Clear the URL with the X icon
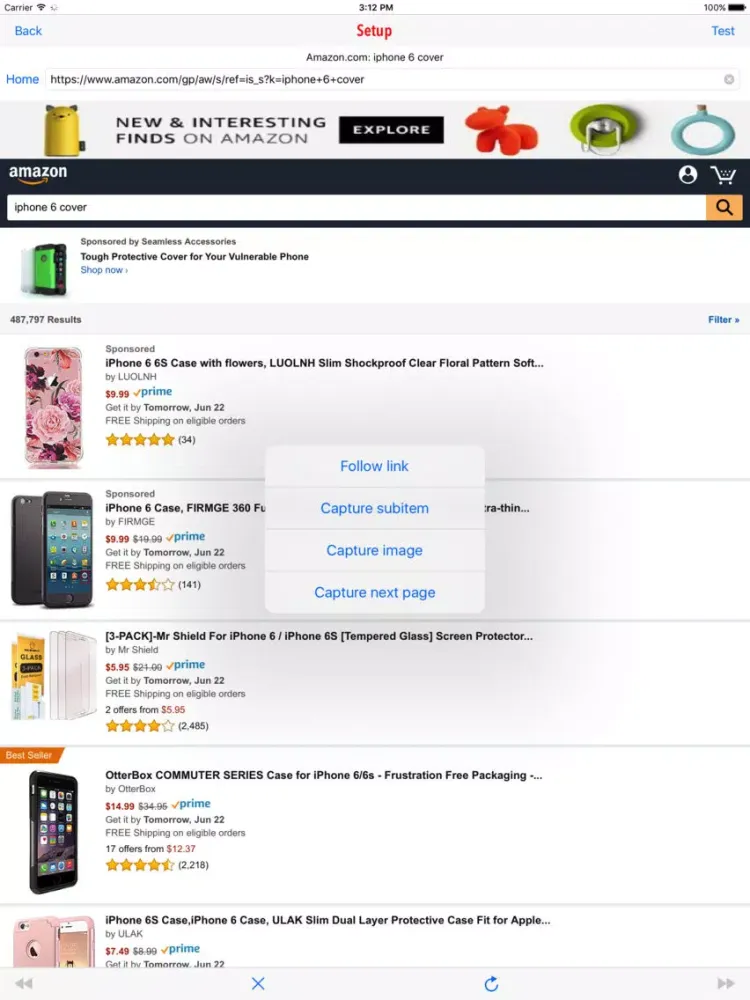 (x=729, y=80)
